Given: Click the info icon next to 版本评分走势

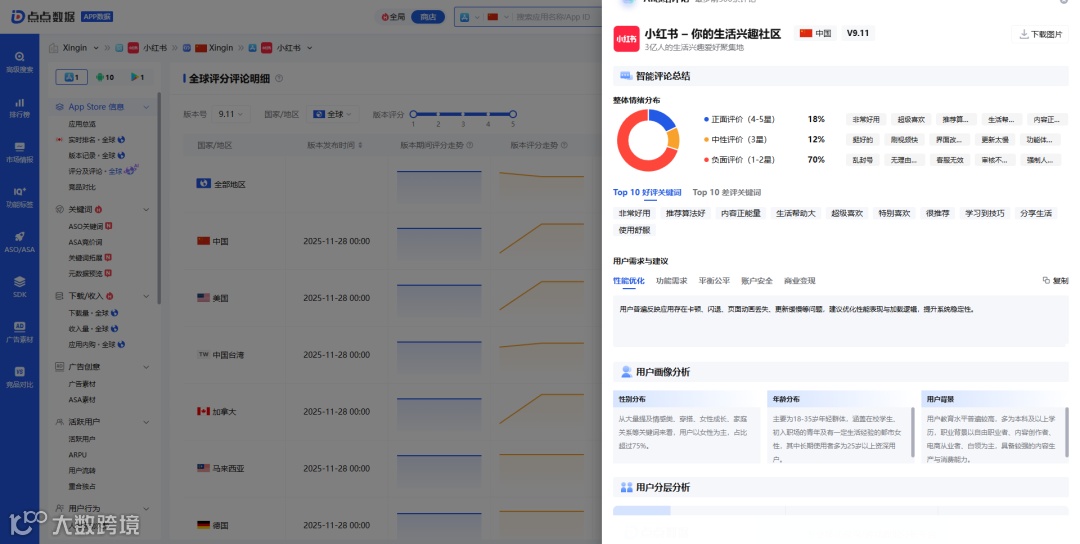Looking at the screenshot, I should 564,145.
